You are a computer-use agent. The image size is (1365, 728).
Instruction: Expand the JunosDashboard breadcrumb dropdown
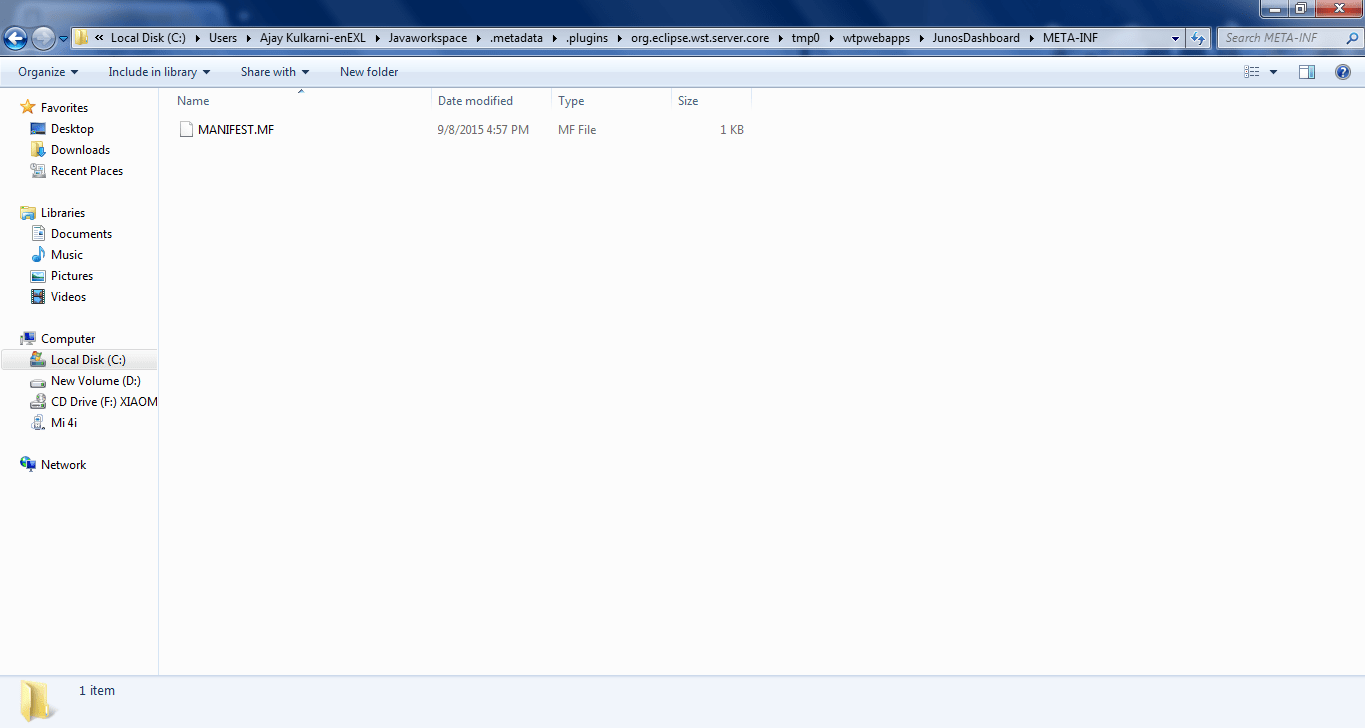(1029, 37)
